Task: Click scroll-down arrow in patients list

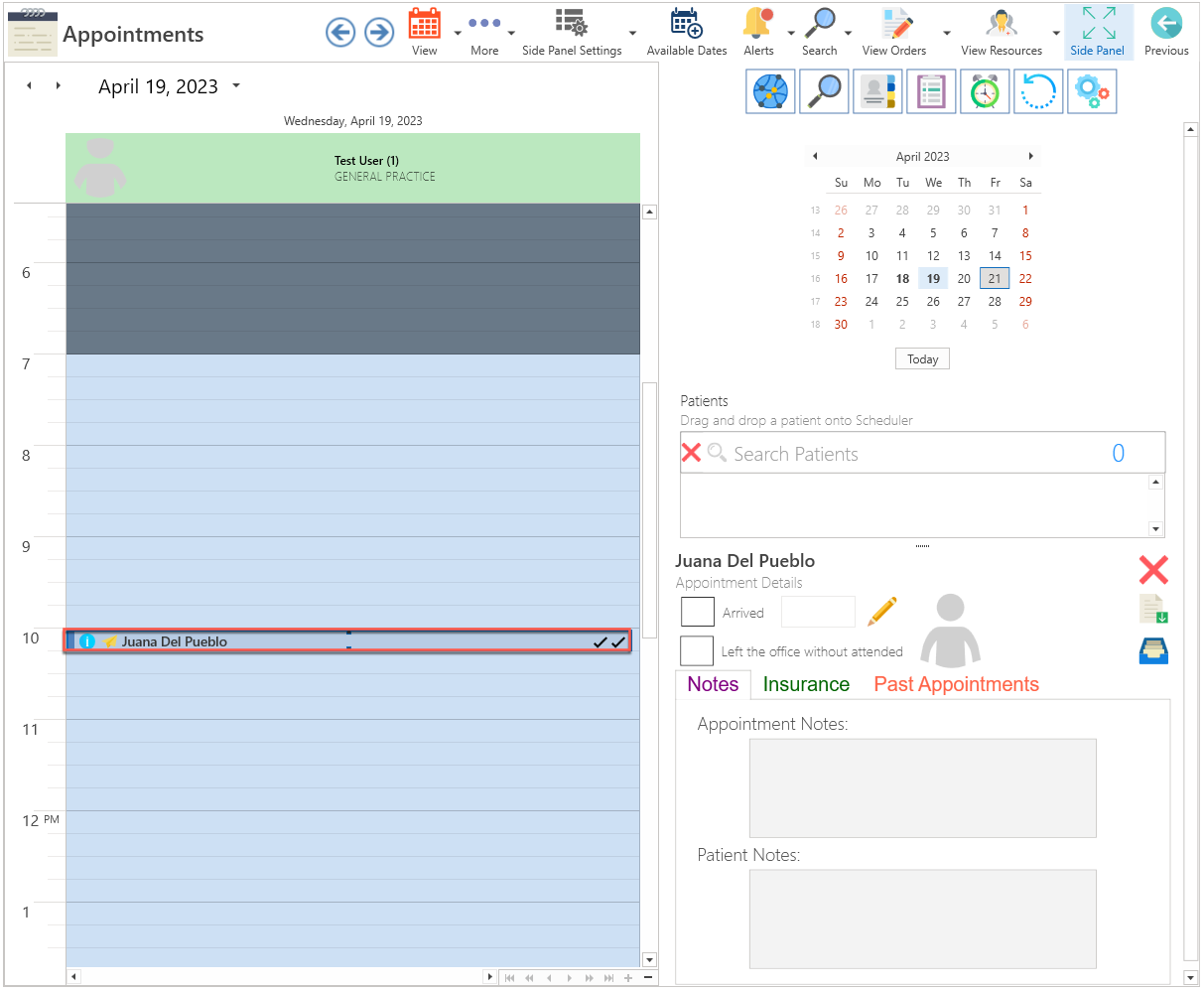Action: pyautogui.click(x=1155, y=529)
